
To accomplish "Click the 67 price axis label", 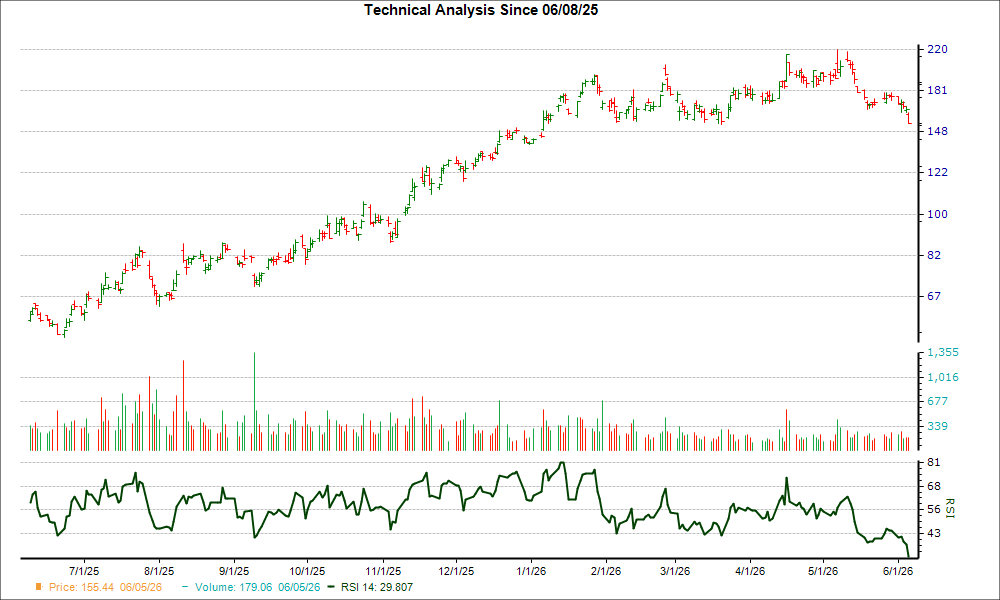I will (x=934, y=296).
